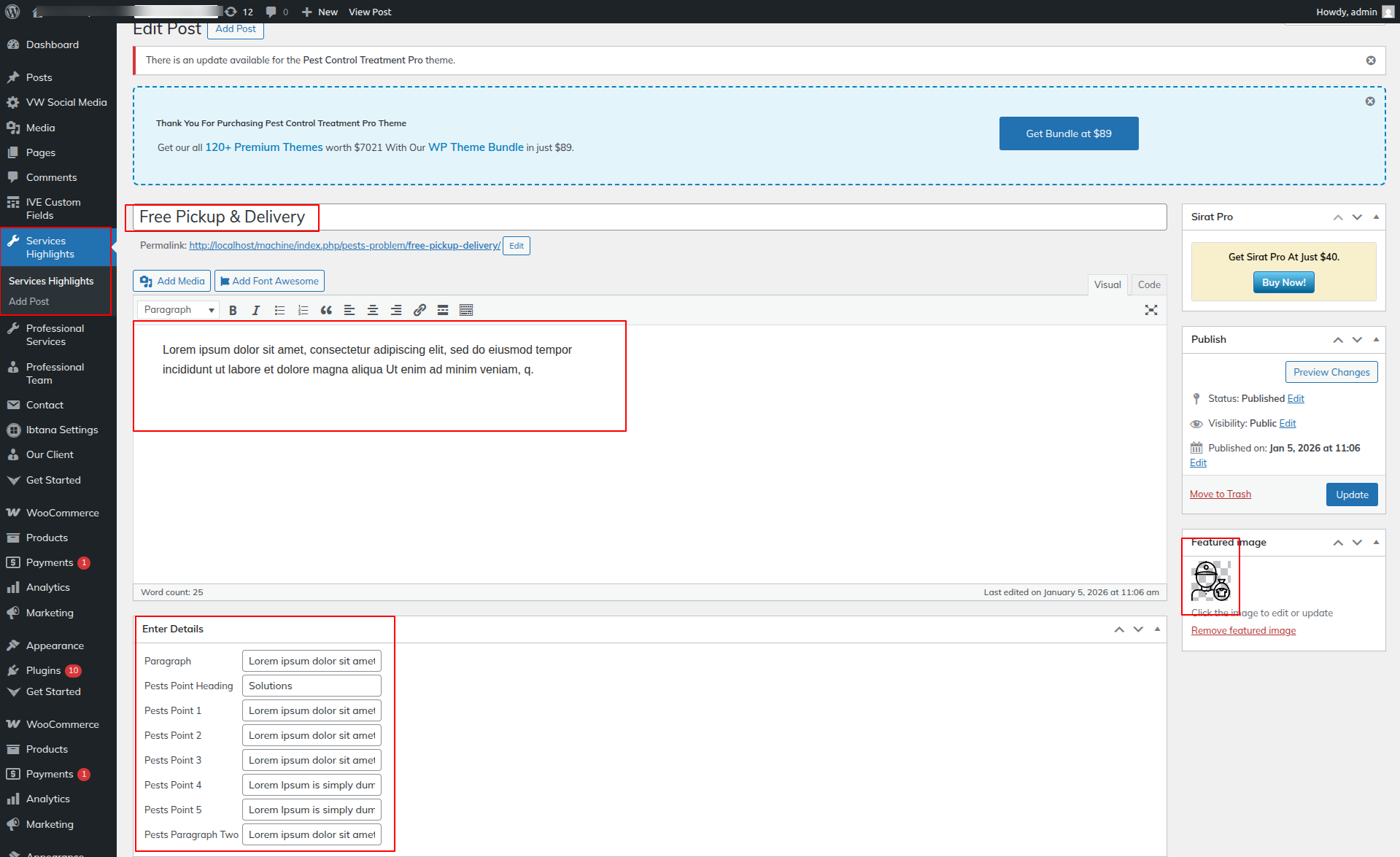The image size is (1400, 857).
Task: Insert Read More tag
Action: point(443,310)
